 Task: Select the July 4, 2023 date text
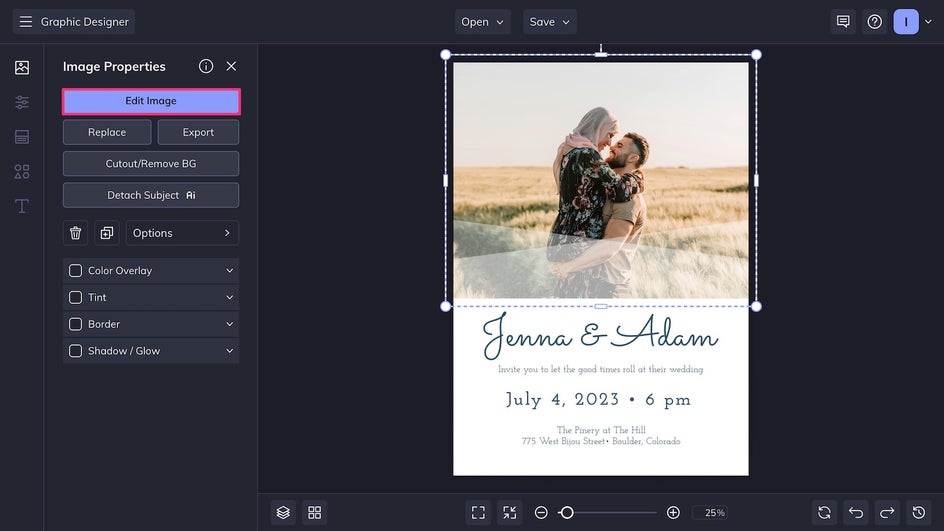[x=598, y=400]
